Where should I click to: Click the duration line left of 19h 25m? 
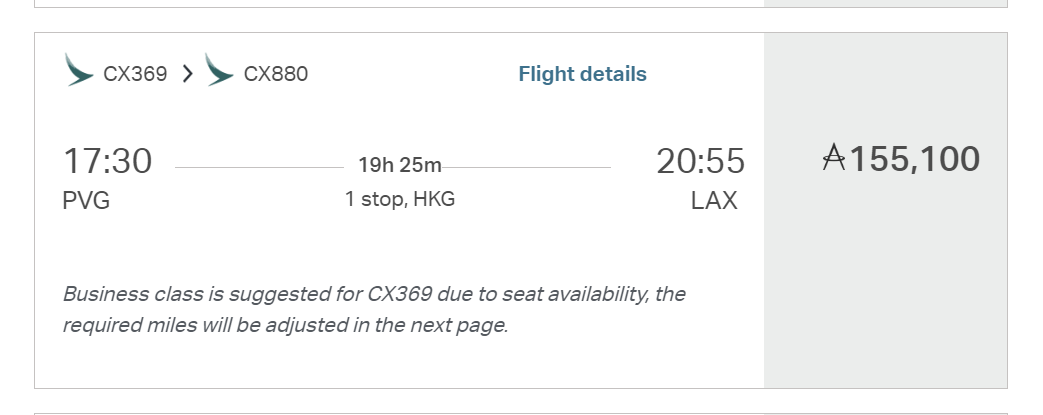click(260, 167)
